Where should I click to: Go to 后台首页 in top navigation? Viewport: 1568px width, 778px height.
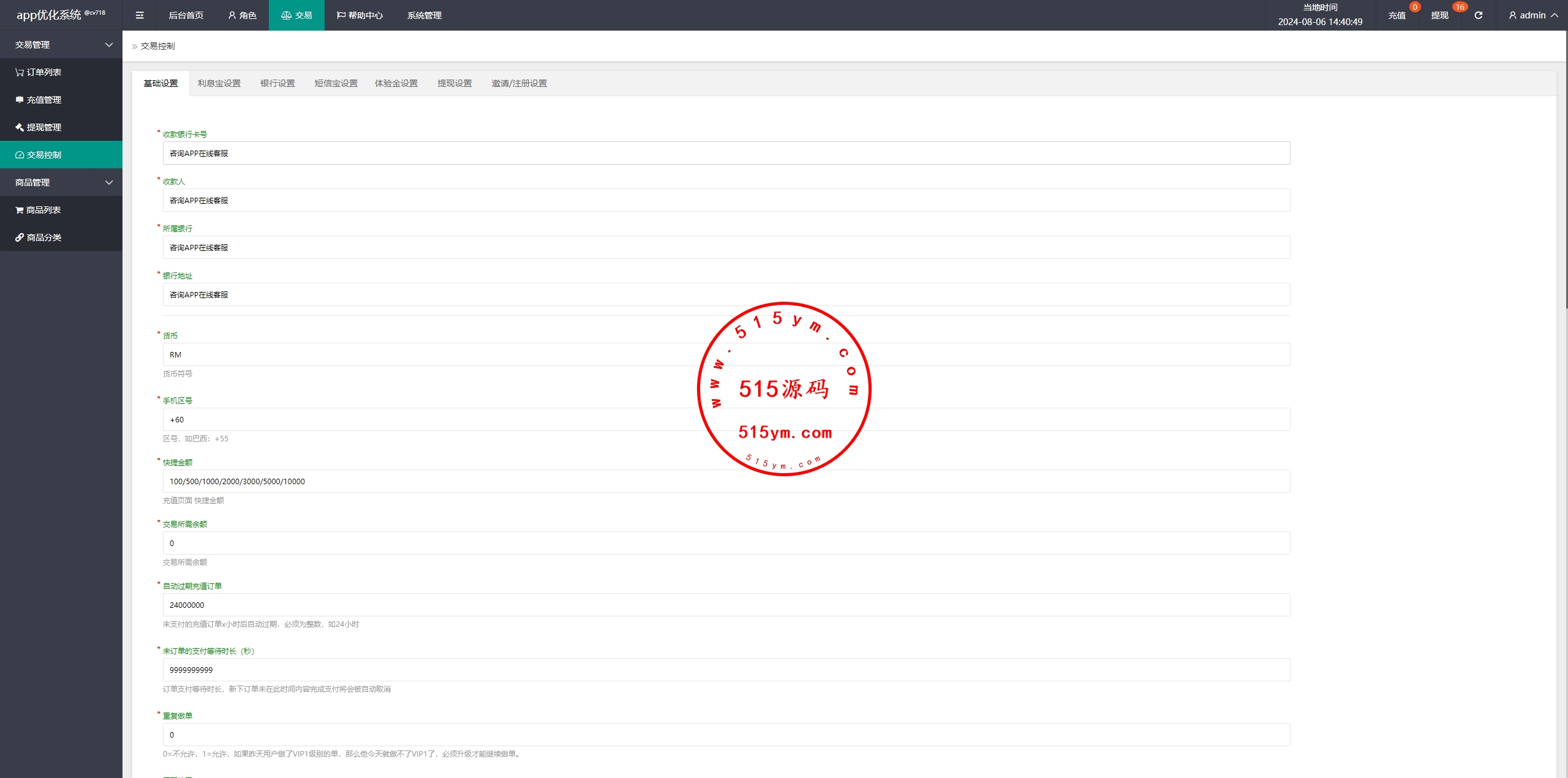186,15
